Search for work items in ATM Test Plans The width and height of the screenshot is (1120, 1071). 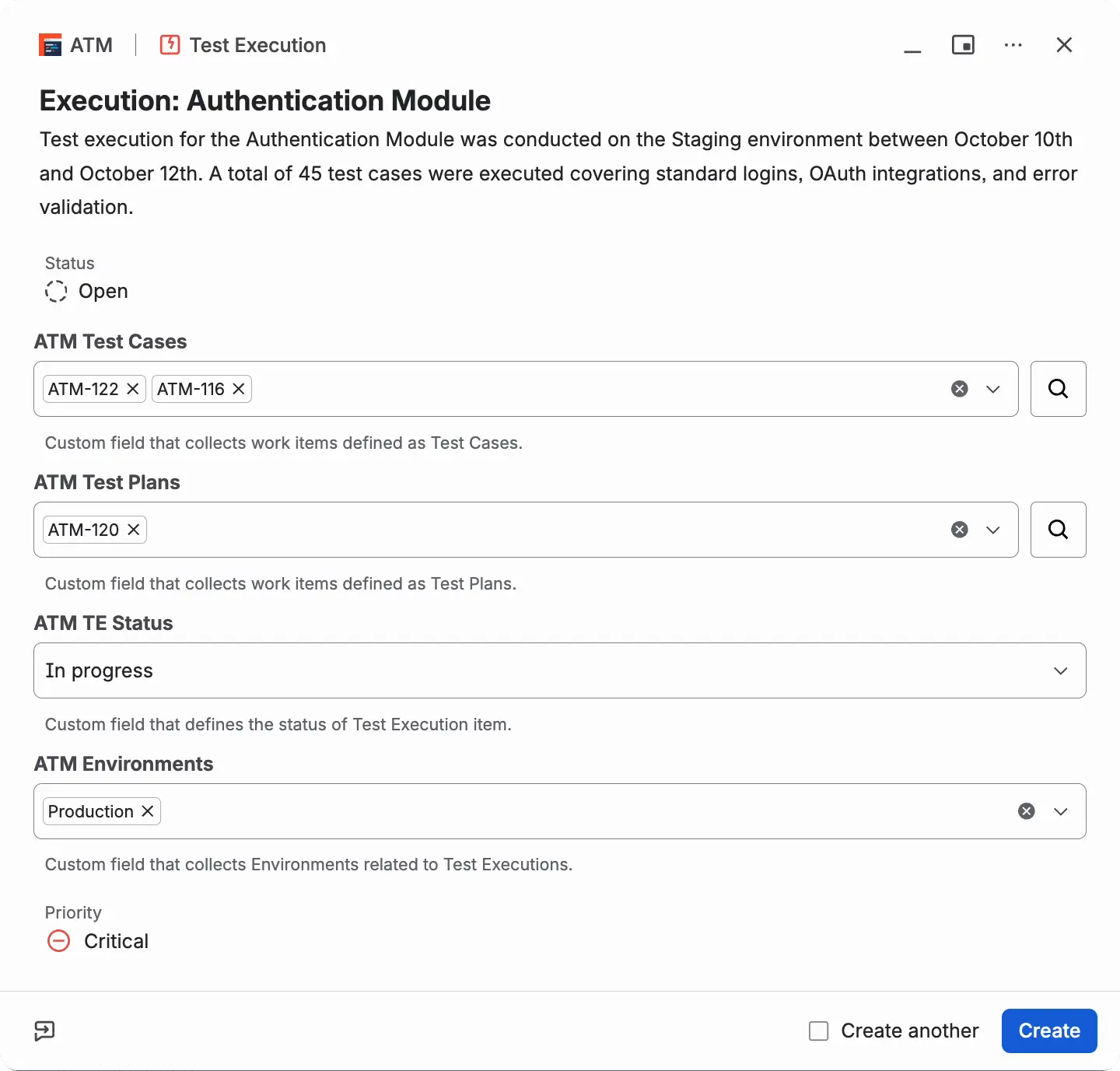pyautogui.click(x=1059, y=530)
